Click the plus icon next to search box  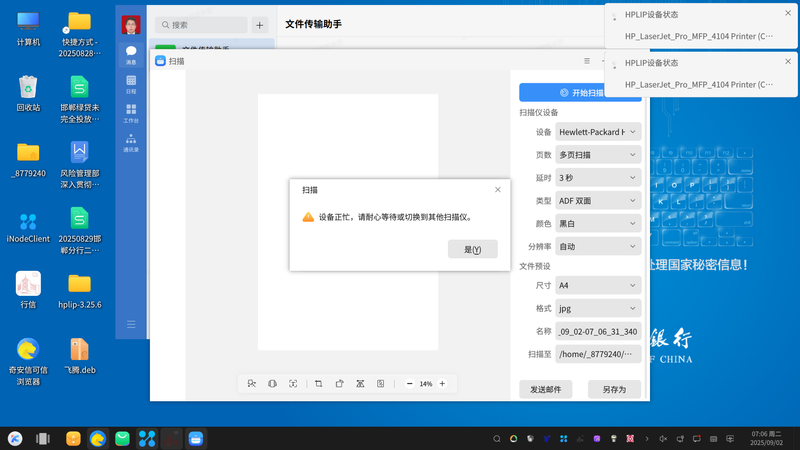260,25
